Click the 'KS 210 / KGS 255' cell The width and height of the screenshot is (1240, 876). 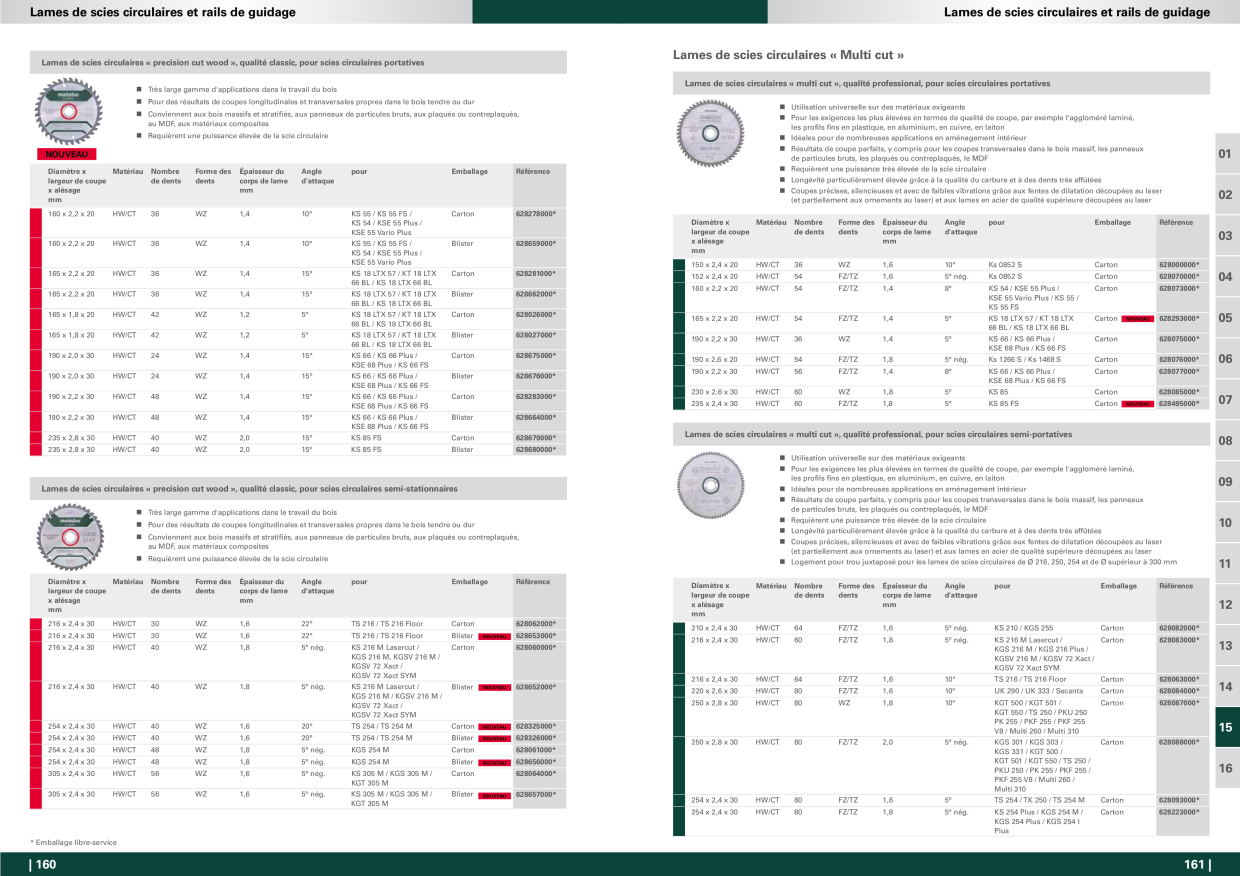click(1023, 627)
